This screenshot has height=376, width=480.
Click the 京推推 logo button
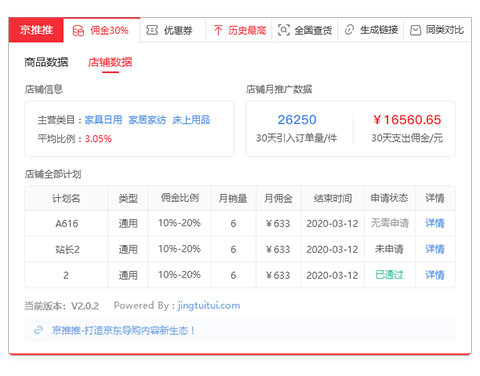click(x=36, y=30)
